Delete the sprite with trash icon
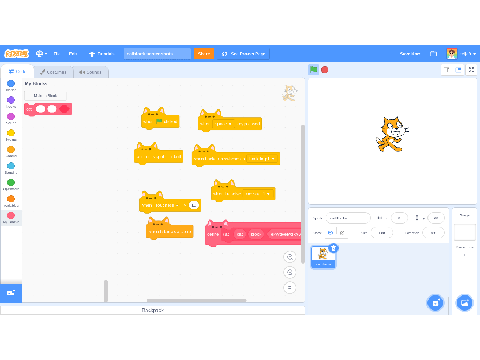This screenshot has width=480, height=360. [333, 248]
